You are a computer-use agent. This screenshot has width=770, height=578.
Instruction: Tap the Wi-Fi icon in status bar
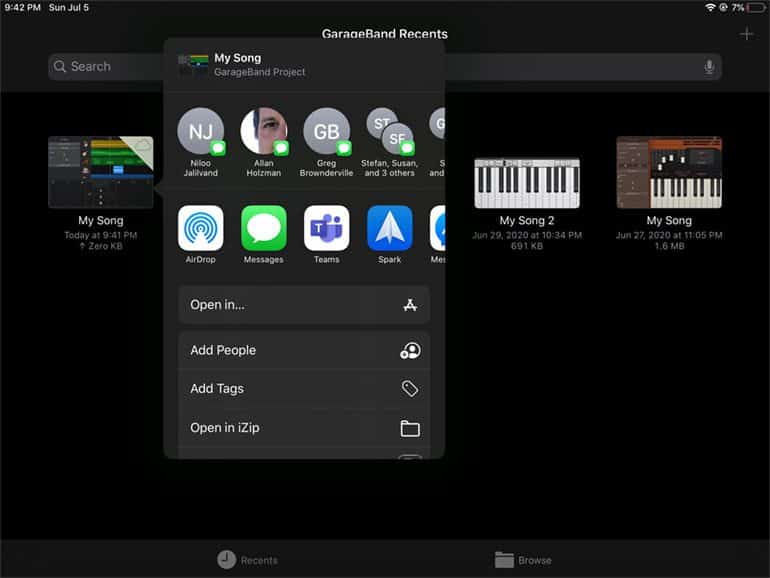coord(710,7)
